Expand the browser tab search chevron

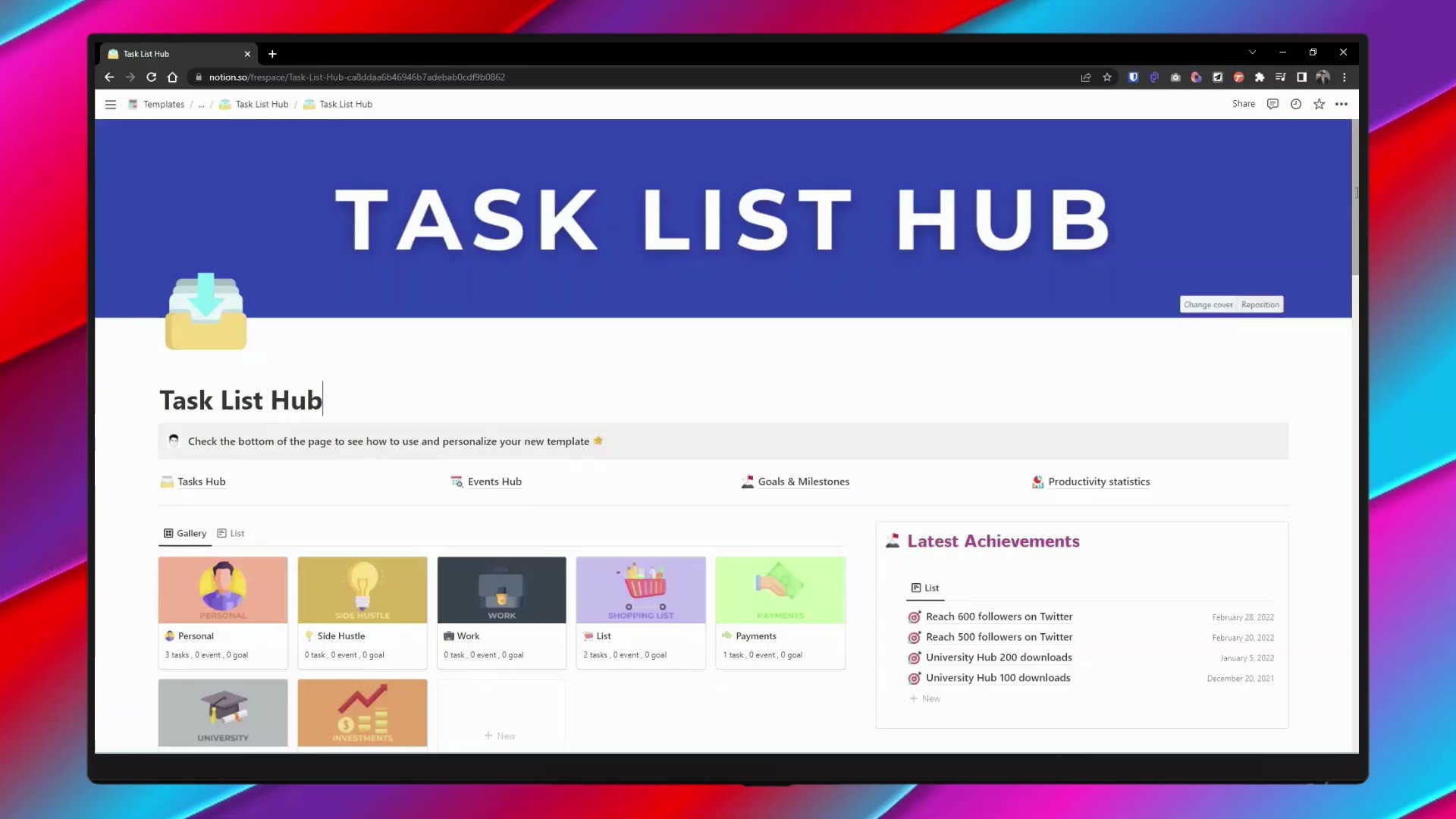click(x=1251, y=52)
